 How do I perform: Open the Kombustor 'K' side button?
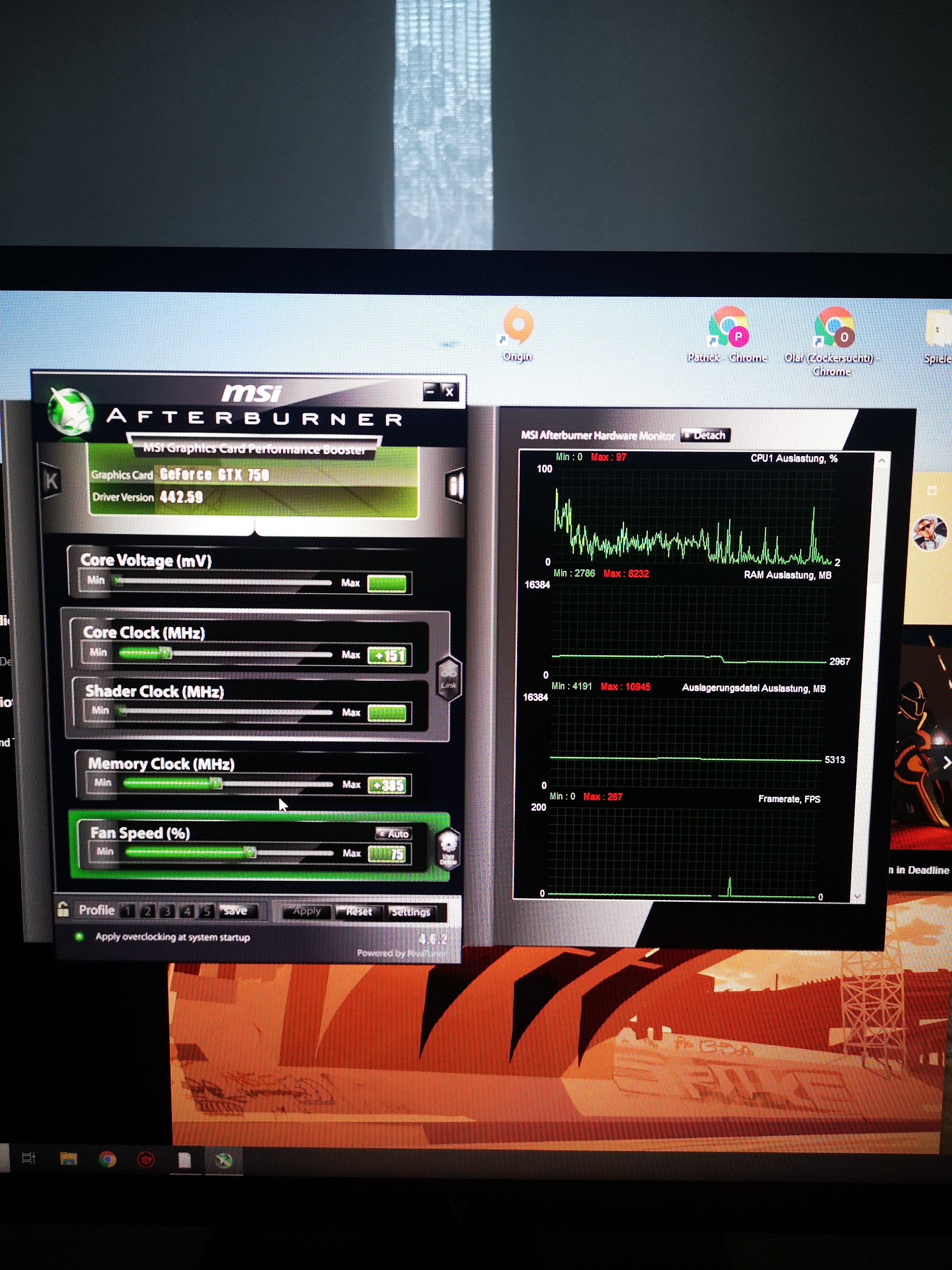(x=51, y=480)
